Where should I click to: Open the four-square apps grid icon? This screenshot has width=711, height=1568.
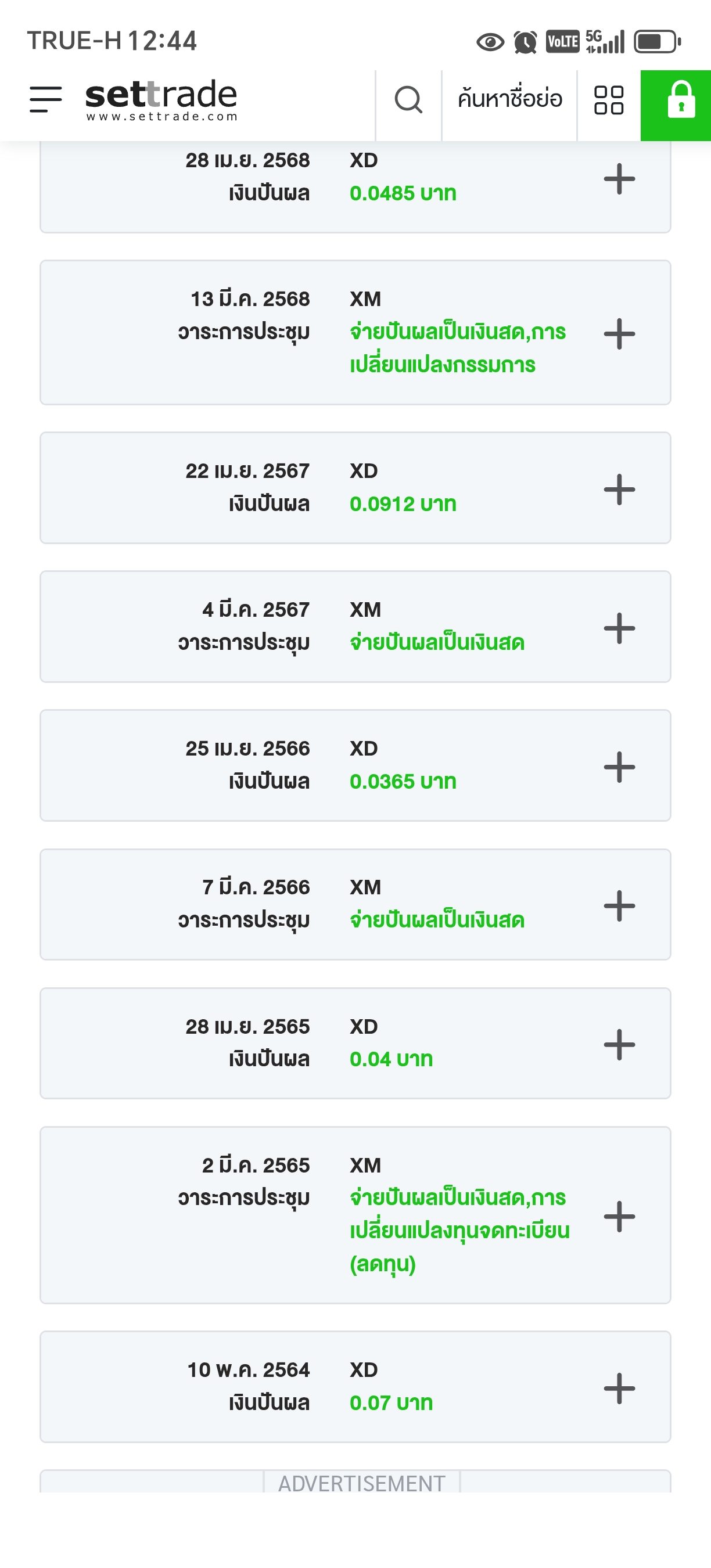click(609, 100)
